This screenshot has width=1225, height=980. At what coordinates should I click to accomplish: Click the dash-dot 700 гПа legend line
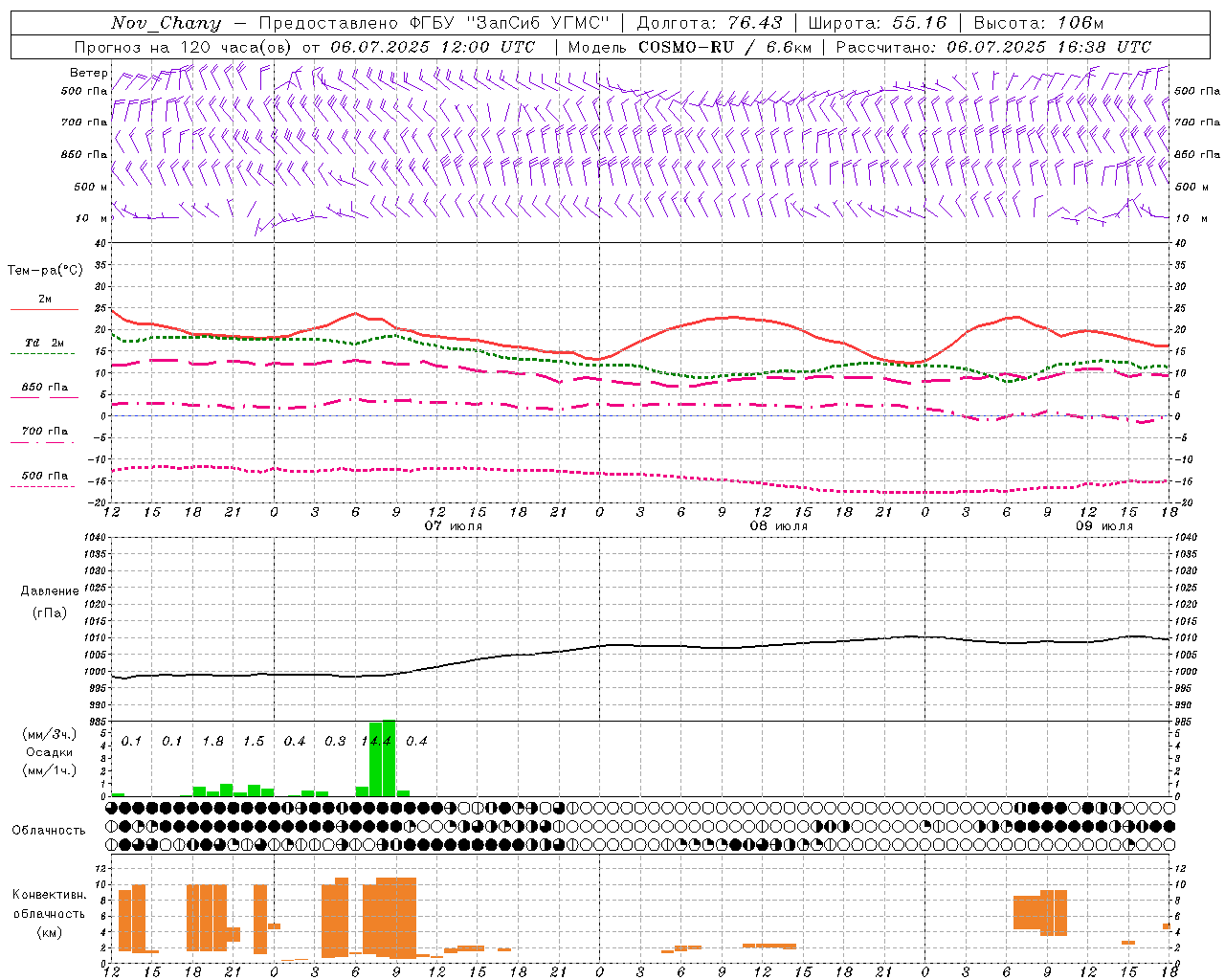43,442
